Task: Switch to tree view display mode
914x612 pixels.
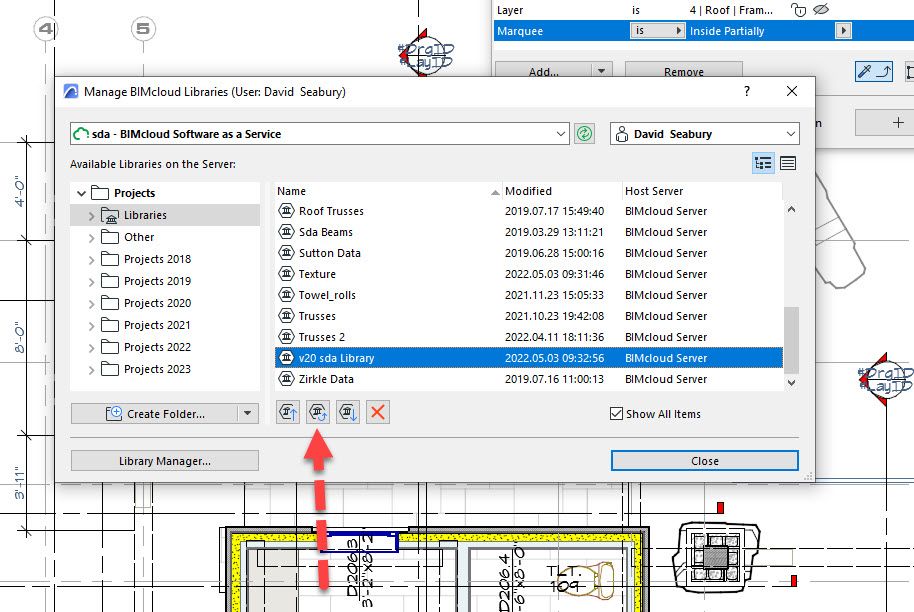Action: (763, 164)
